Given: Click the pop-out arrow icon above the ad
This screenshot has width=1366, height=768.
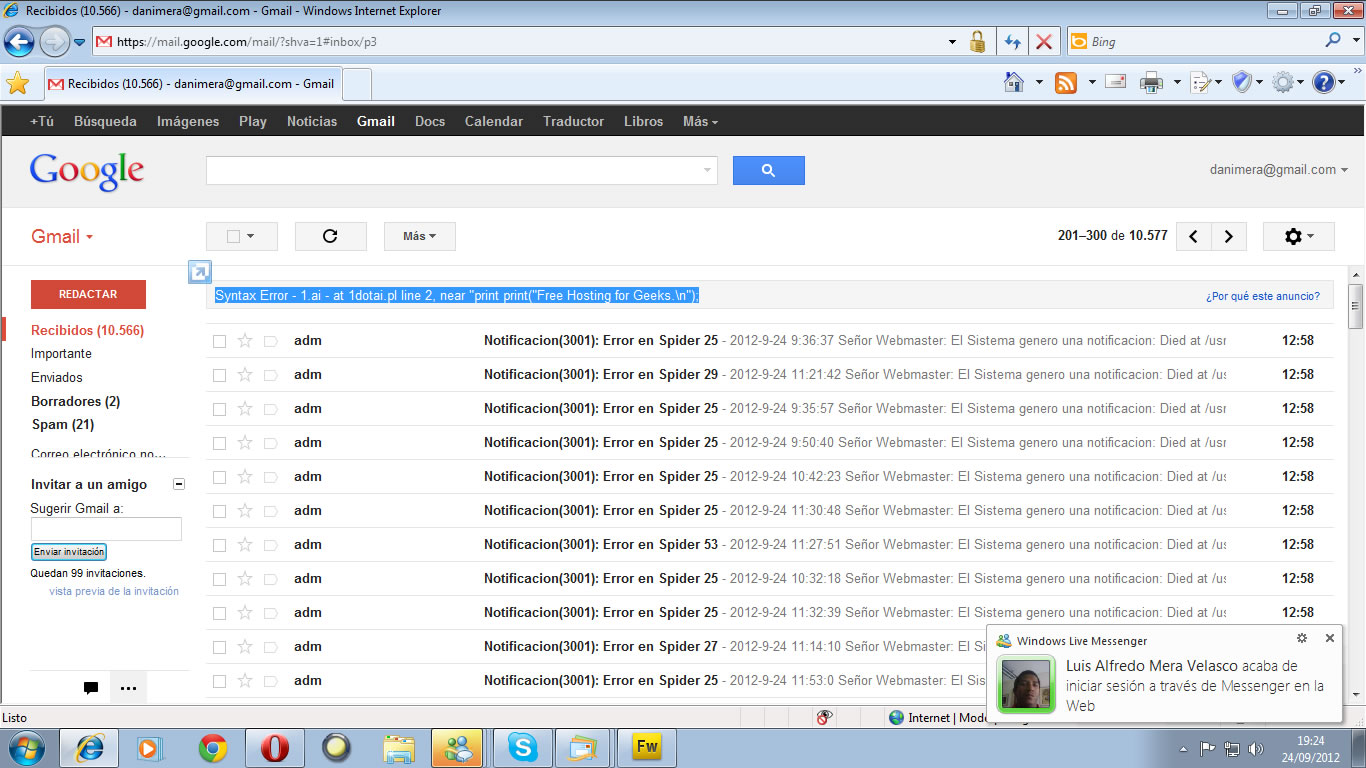Looking at the screenshot, I should pos(200,272).
